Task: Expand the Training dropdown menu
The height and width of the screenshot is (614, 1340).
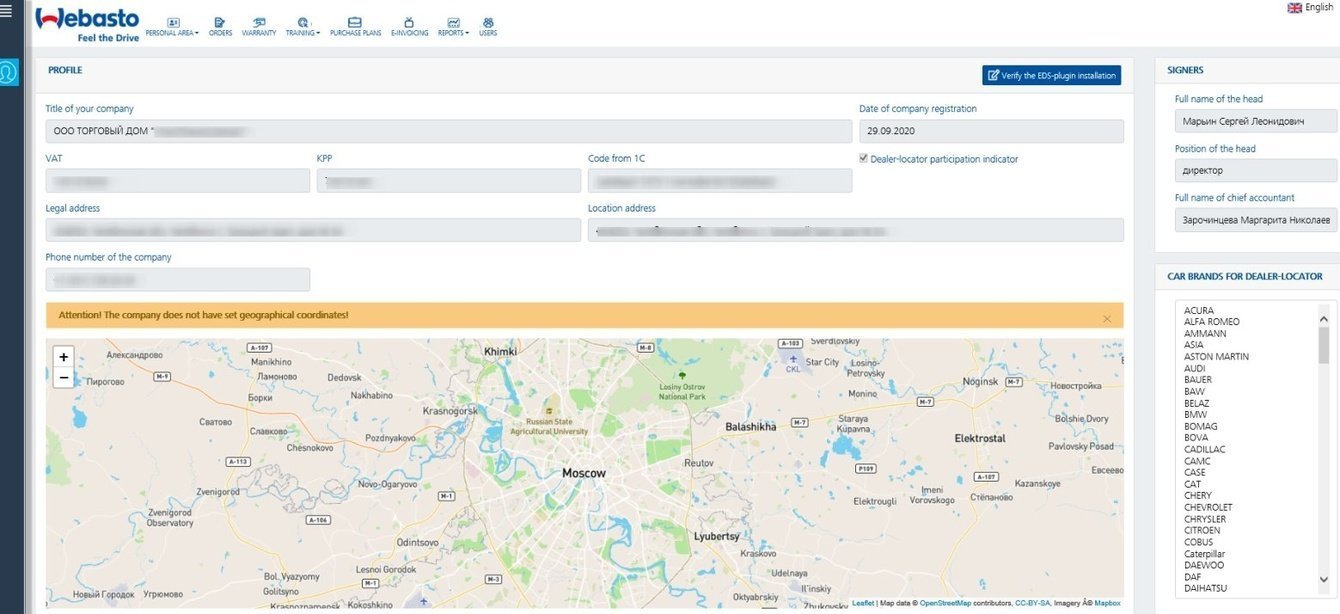Action: pos(303,27)
